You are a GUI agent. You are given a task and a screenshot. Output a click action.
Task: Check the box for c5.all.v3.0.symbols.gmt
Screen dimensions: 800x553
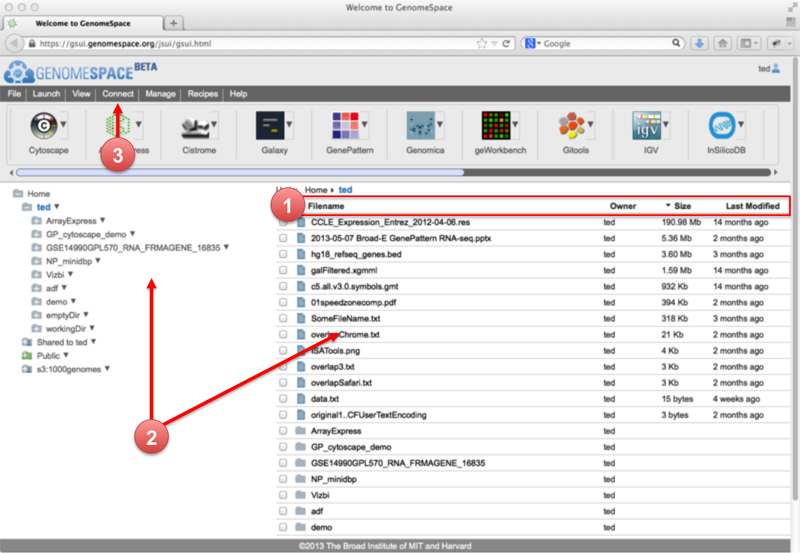coord(283,286)
